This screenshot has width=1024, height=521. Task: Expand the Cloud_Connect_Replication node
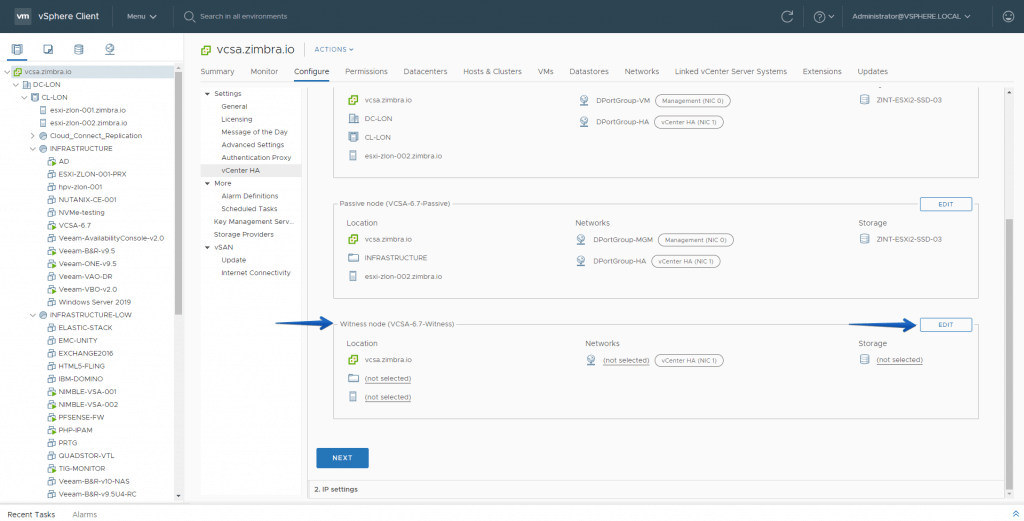[x=33, y=136]
